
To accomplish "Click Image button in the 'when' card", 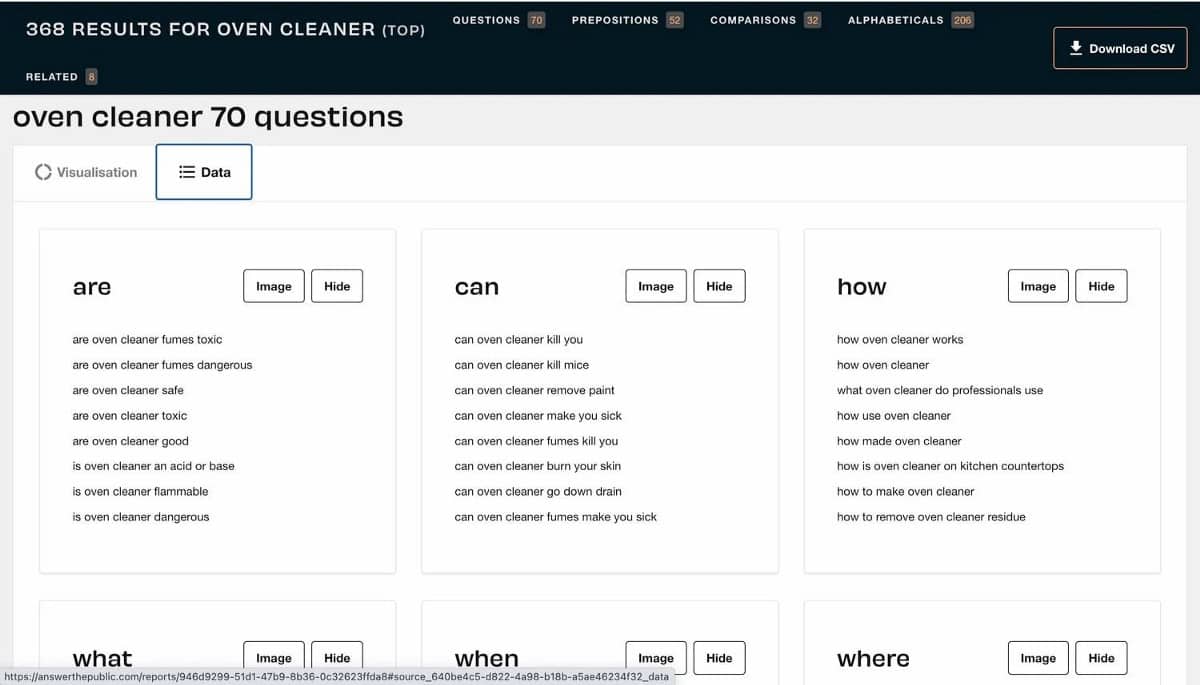I will 656,658.
